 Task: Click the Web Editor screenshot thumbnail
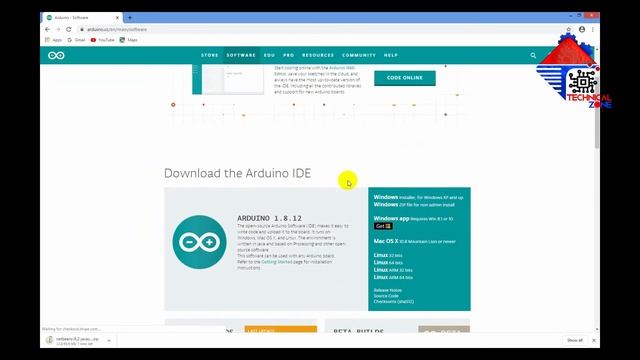click(x=228, y=79)
